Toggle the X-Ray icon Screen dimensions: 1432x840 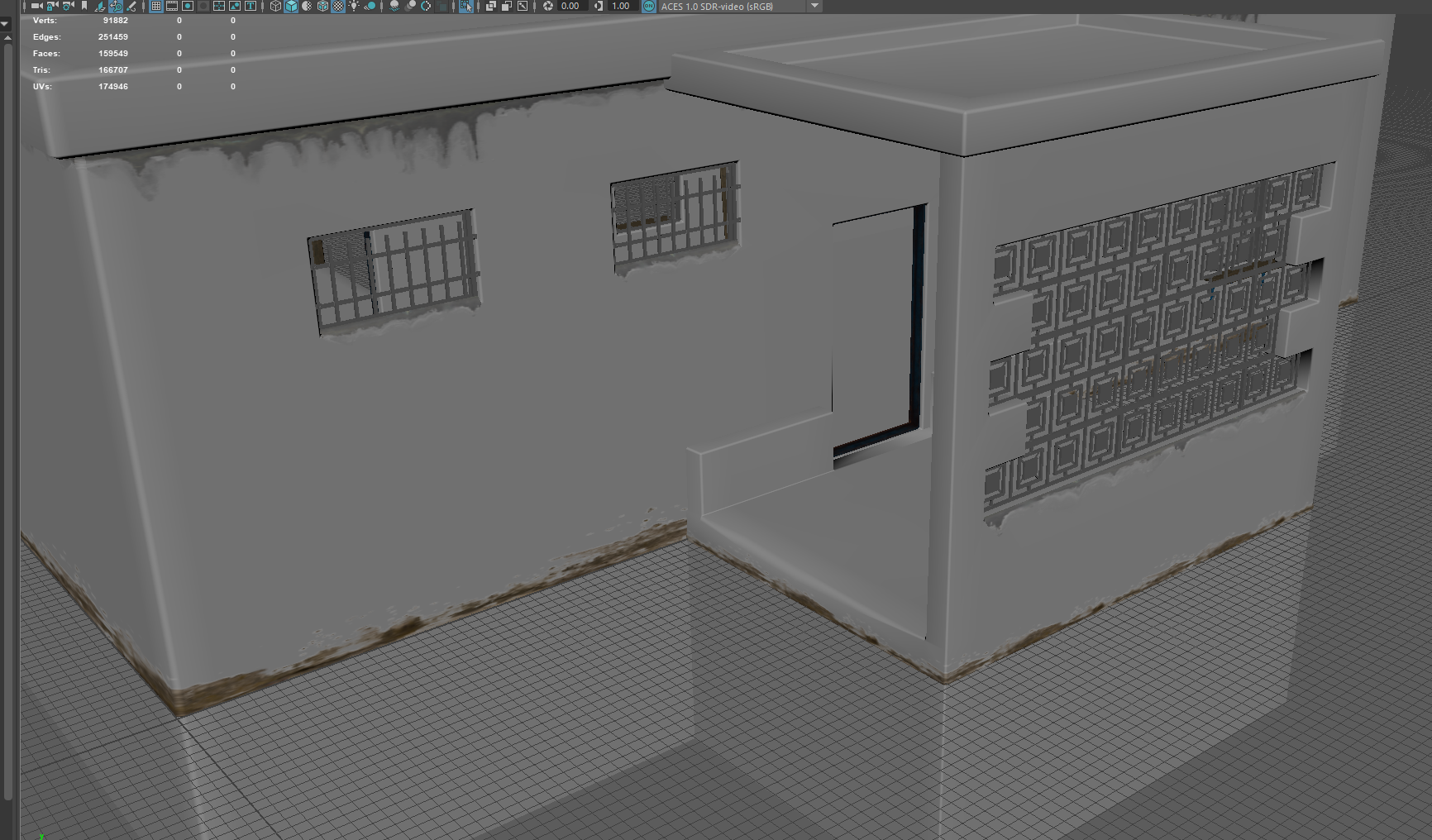(x=490, y=6)
